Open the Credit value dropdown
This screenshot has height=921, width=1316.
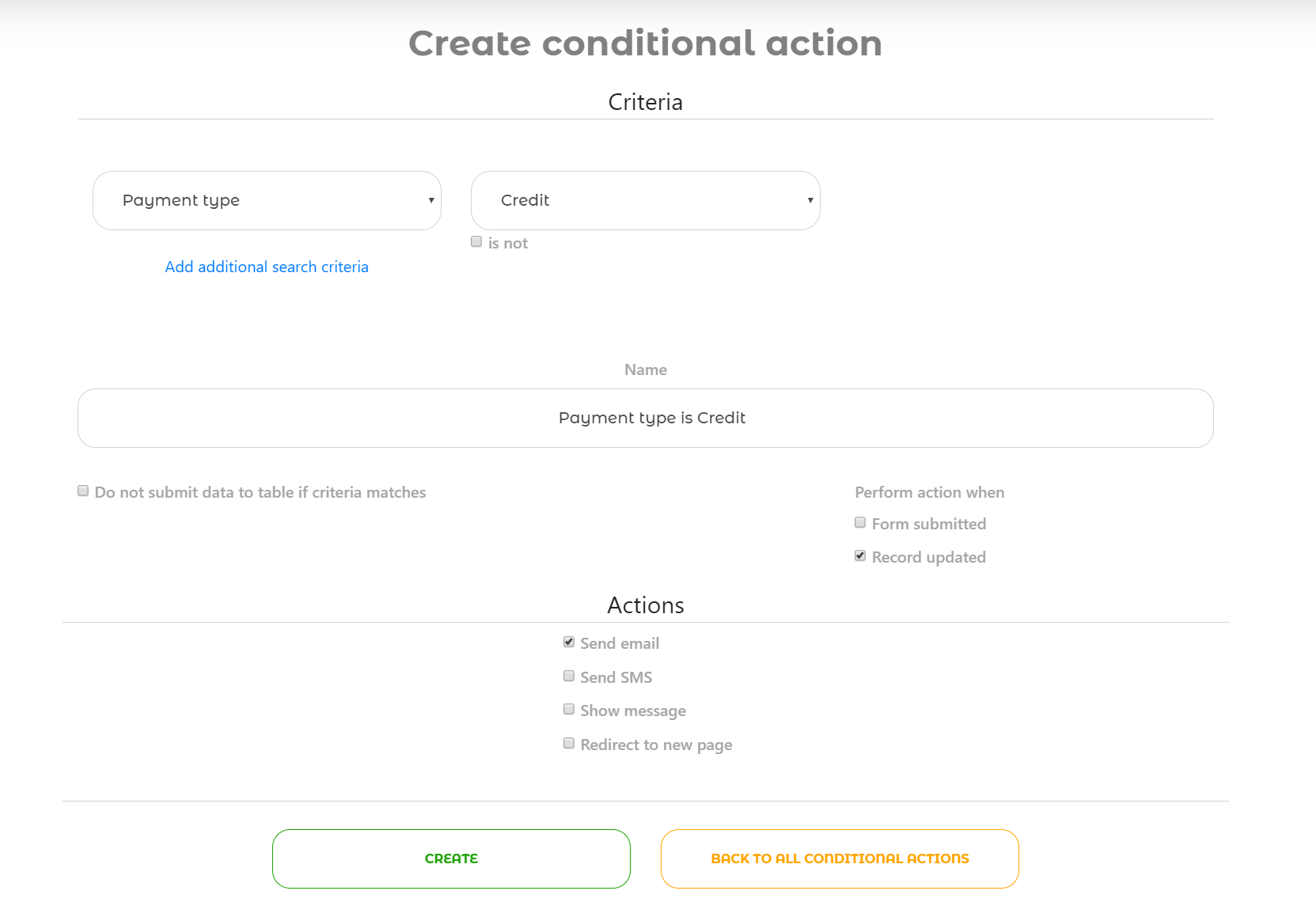[x=644, y=201]
